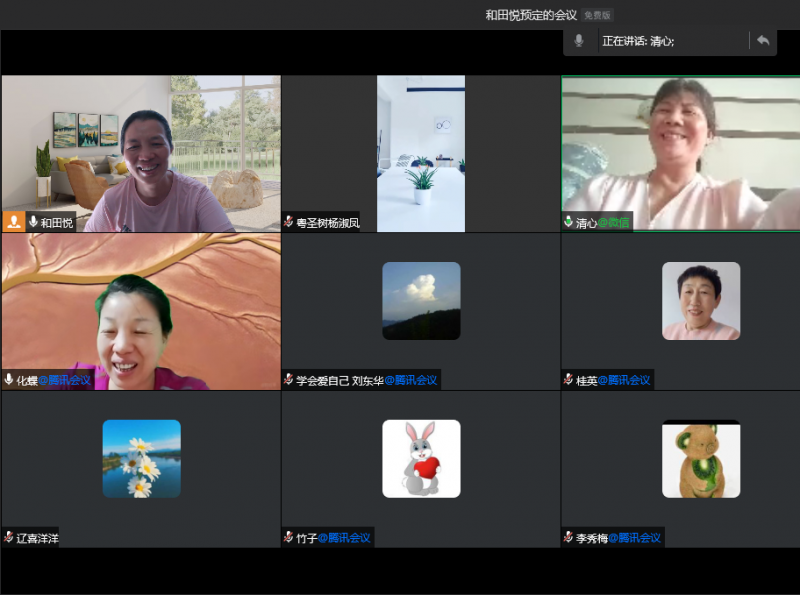Select the bear avatar of 李秀梅
The height and width of the screenshot is (595, 800).
pos(701,459)
